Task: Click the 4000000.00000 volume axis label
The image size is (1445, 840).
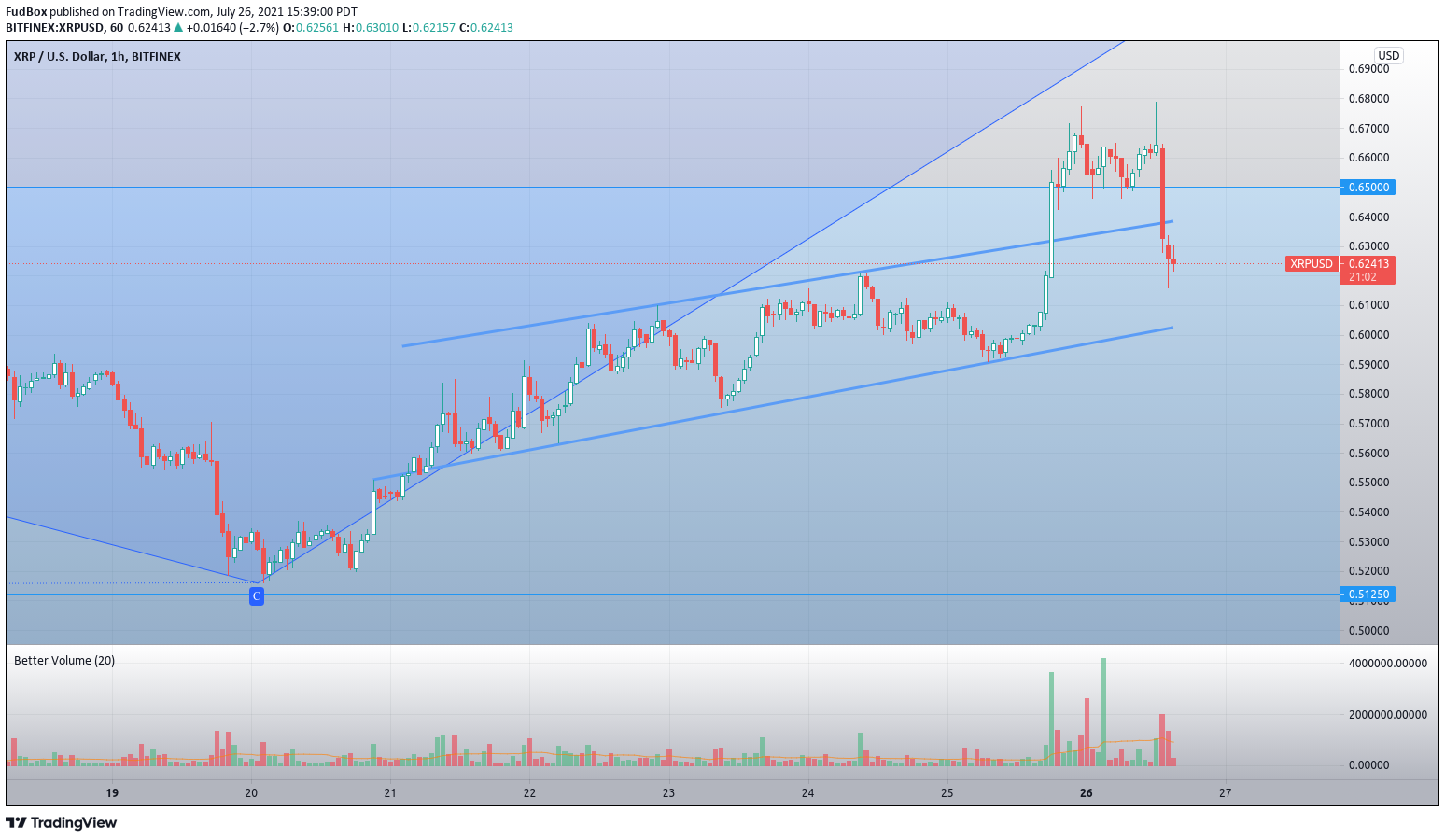Action: [1387, 664]
